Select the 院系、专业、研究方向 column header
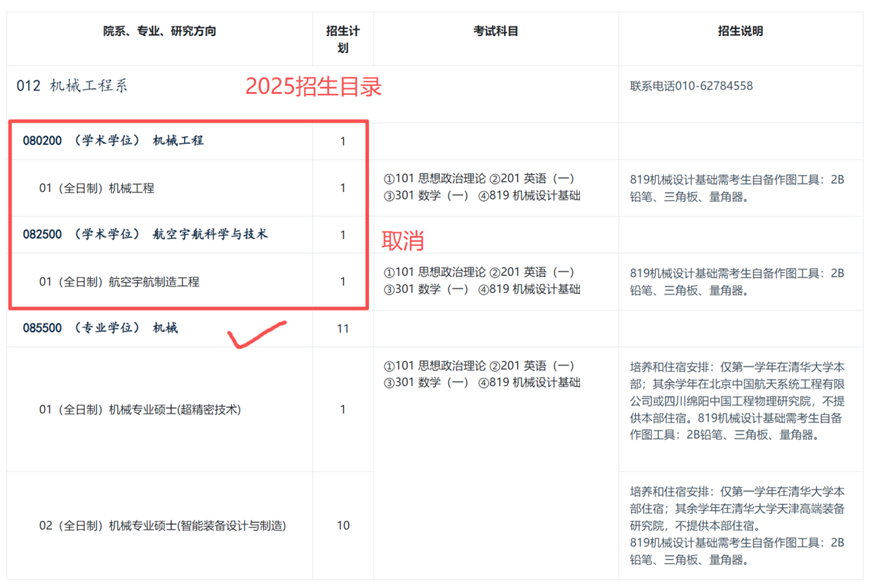Viewport: 869px width, 583px height. point(160,32)
